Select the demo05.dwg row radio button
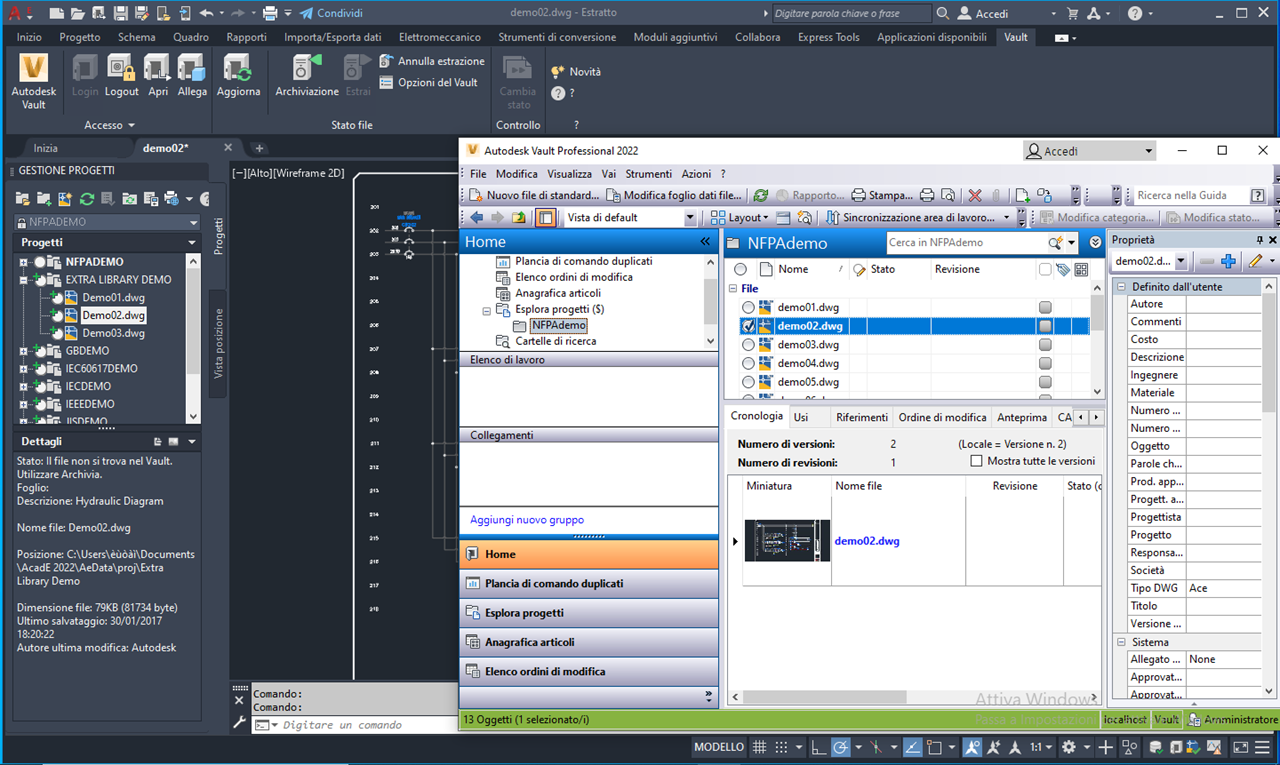This screenshot has height=765, width=1280. click(x=748, y=382)
